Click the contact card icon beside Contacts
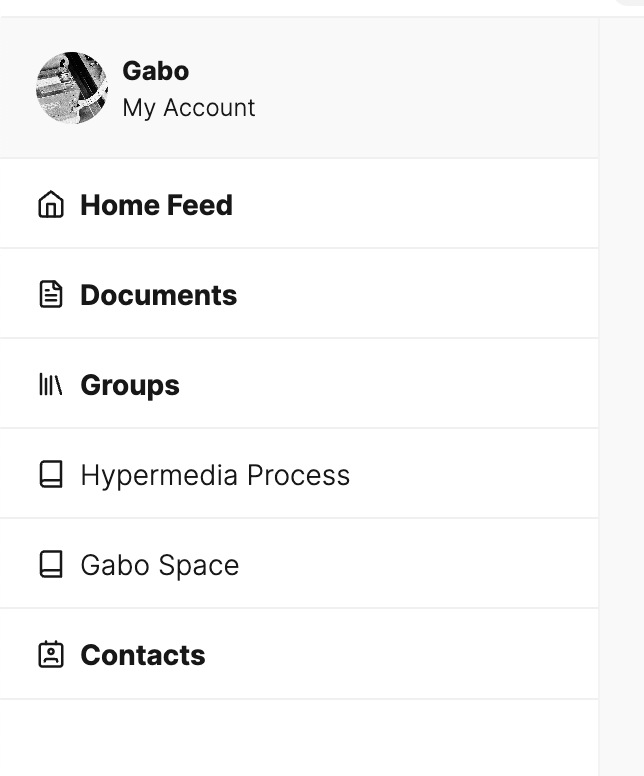 [x=50, y=655]
